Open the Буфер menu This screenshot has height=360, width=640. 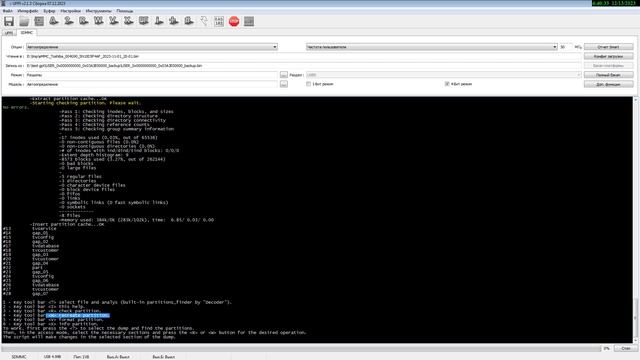click(x=49, y=11)
